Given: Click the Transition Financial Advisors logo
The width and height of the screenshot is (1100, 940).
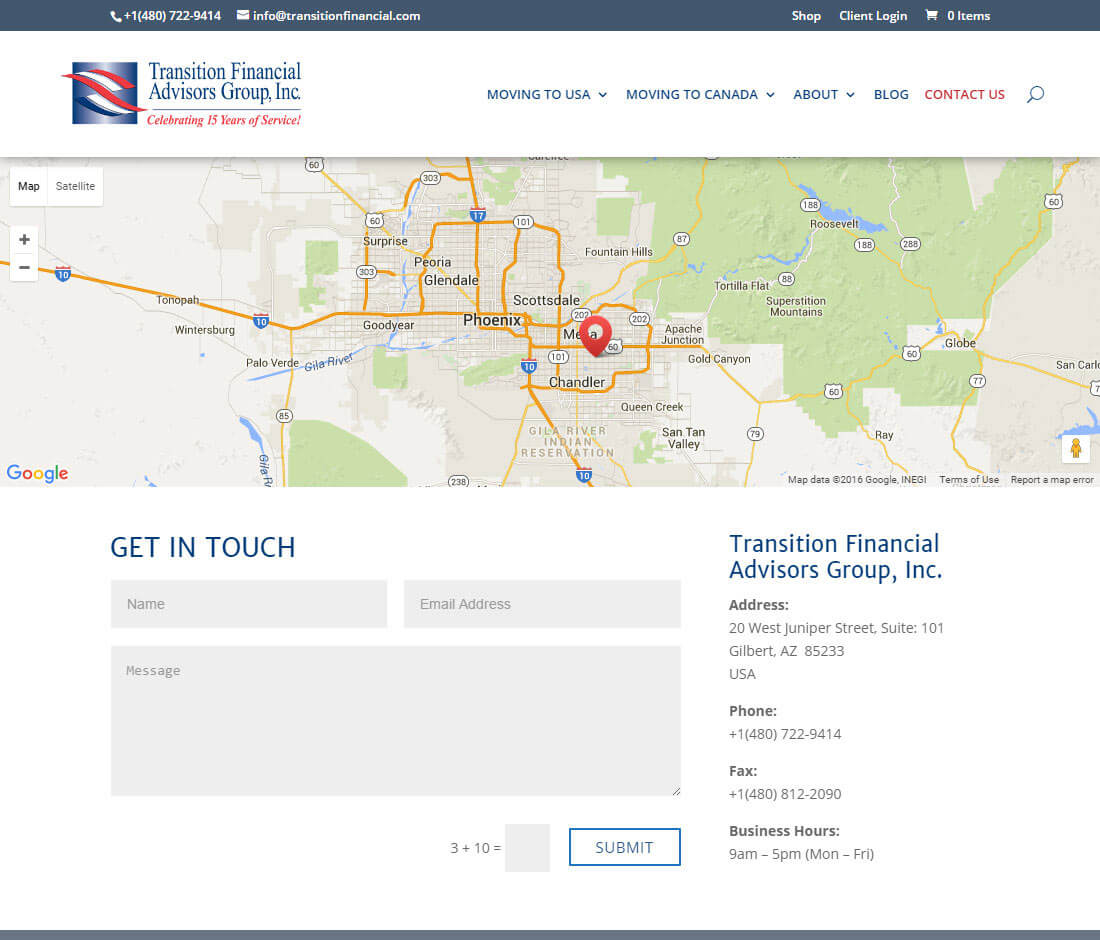Looking at the screenshot, I should tap(182, 94).
